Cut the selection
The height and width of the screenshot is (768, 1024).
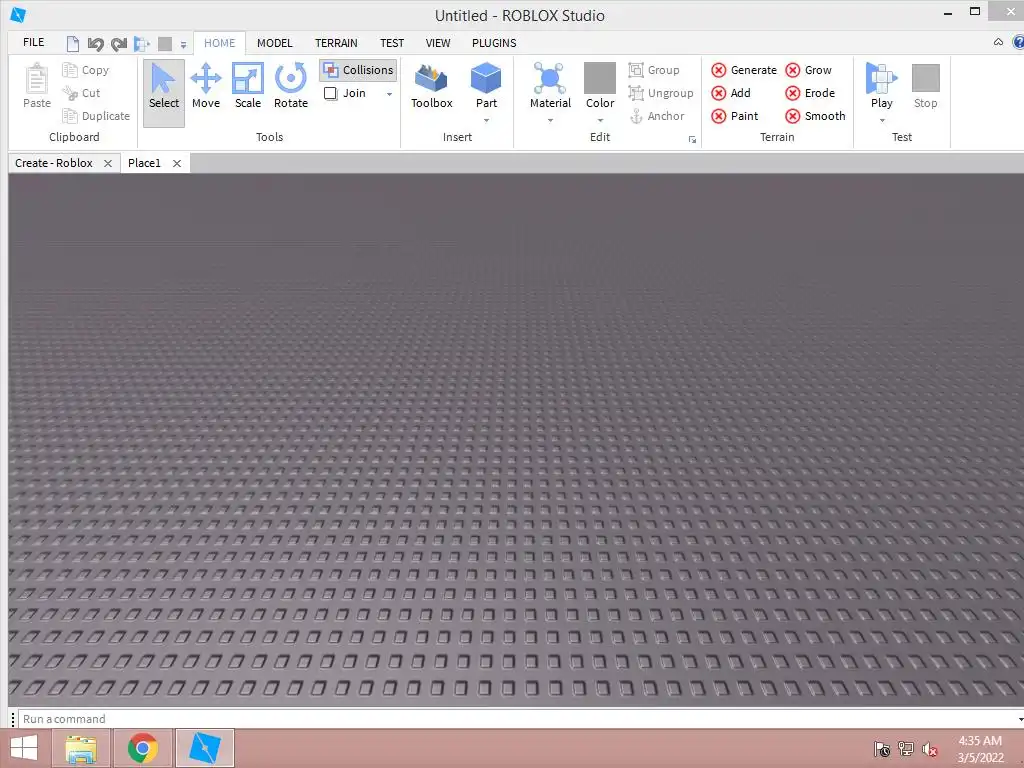[x=81, y=93]
